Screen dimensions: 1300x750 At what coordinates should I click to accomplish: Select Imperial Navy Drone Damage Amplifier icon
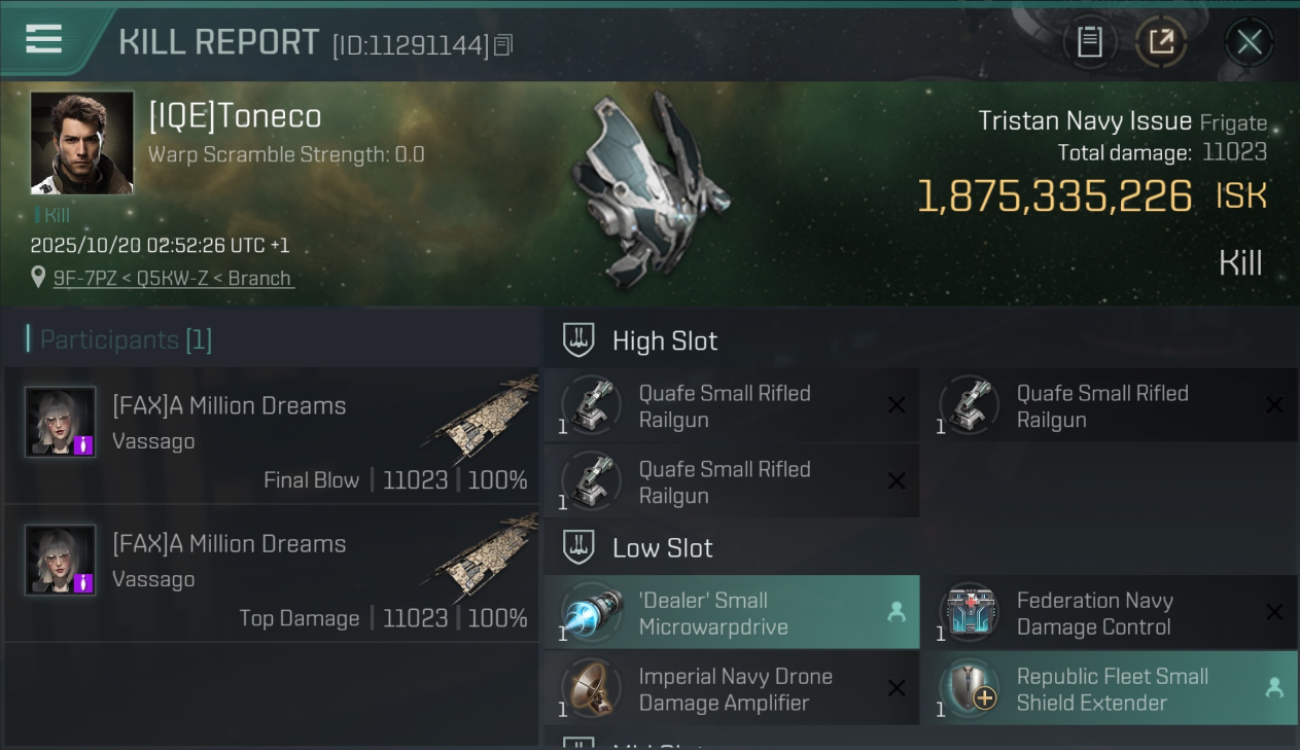(x=592, y=689)
